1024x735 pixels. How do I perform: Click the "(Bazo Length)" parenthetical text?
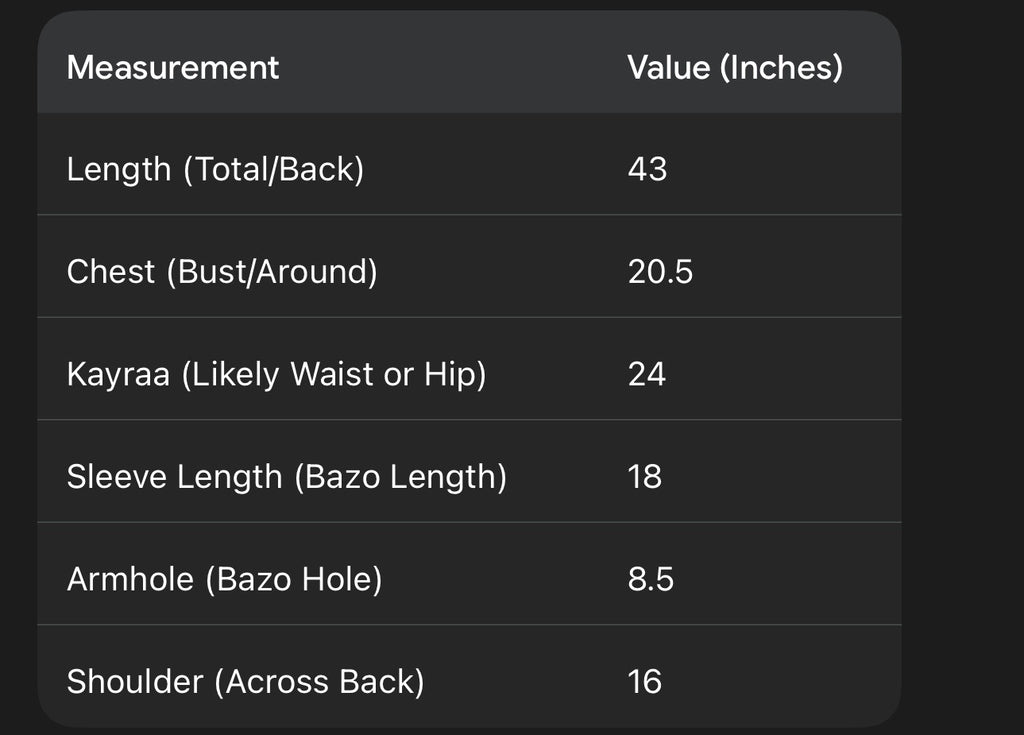pos(400,477)
